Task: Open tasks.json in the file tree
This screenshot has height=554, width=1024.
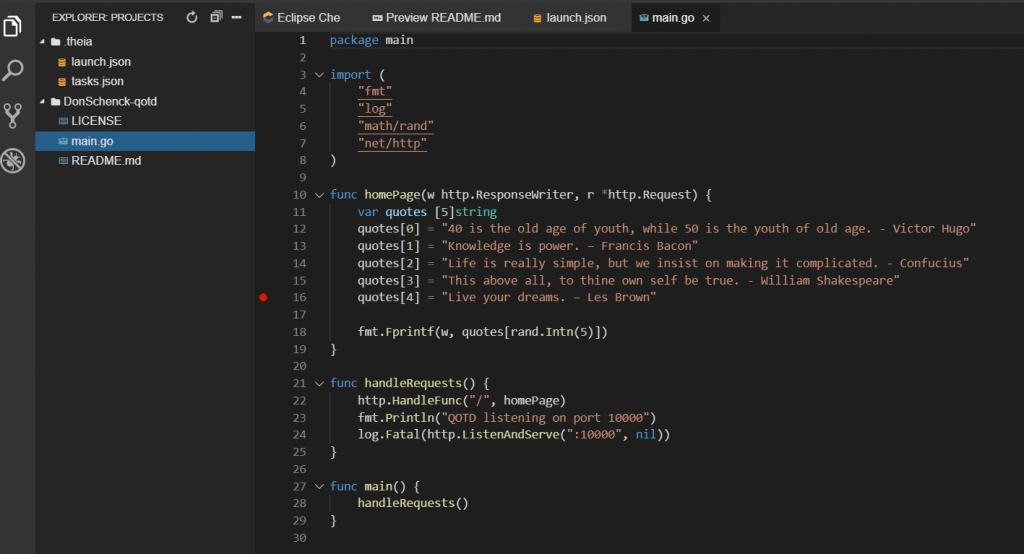Action: [97, 81]
